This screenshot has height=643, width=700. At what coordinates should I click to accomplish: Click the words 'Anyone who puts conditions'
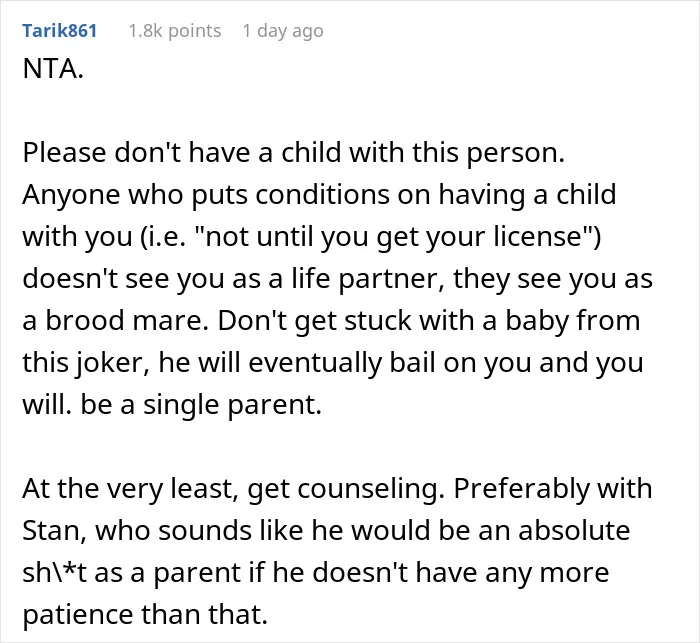tap(206, 195)
